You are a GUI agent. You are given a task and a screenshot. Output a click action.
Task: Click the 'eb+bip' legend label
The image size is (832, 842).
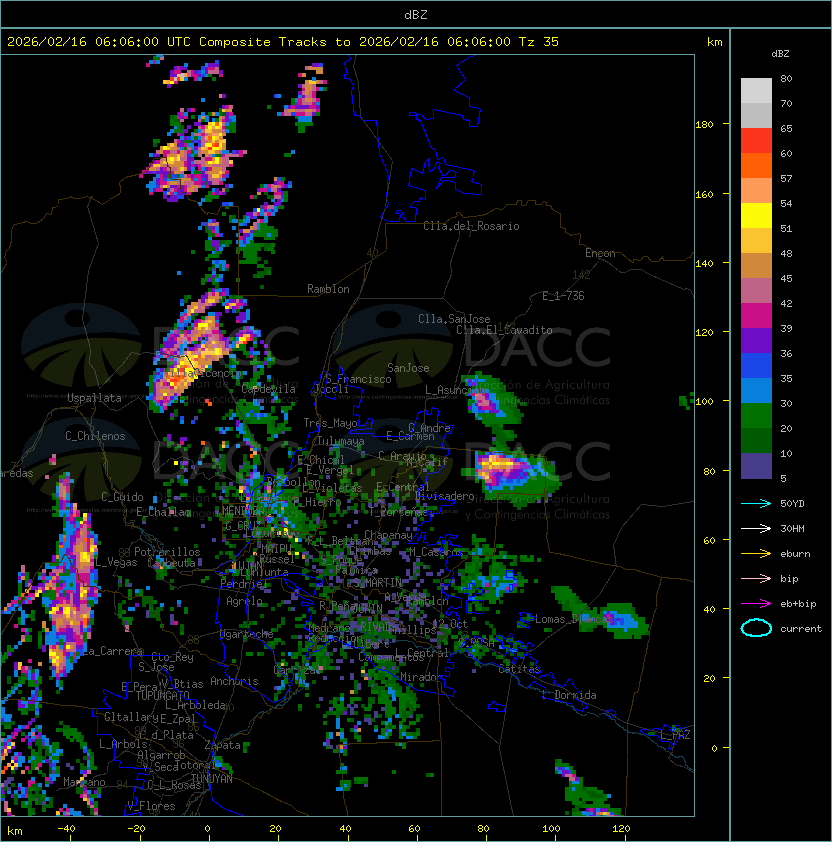click(x=798, y=604)
